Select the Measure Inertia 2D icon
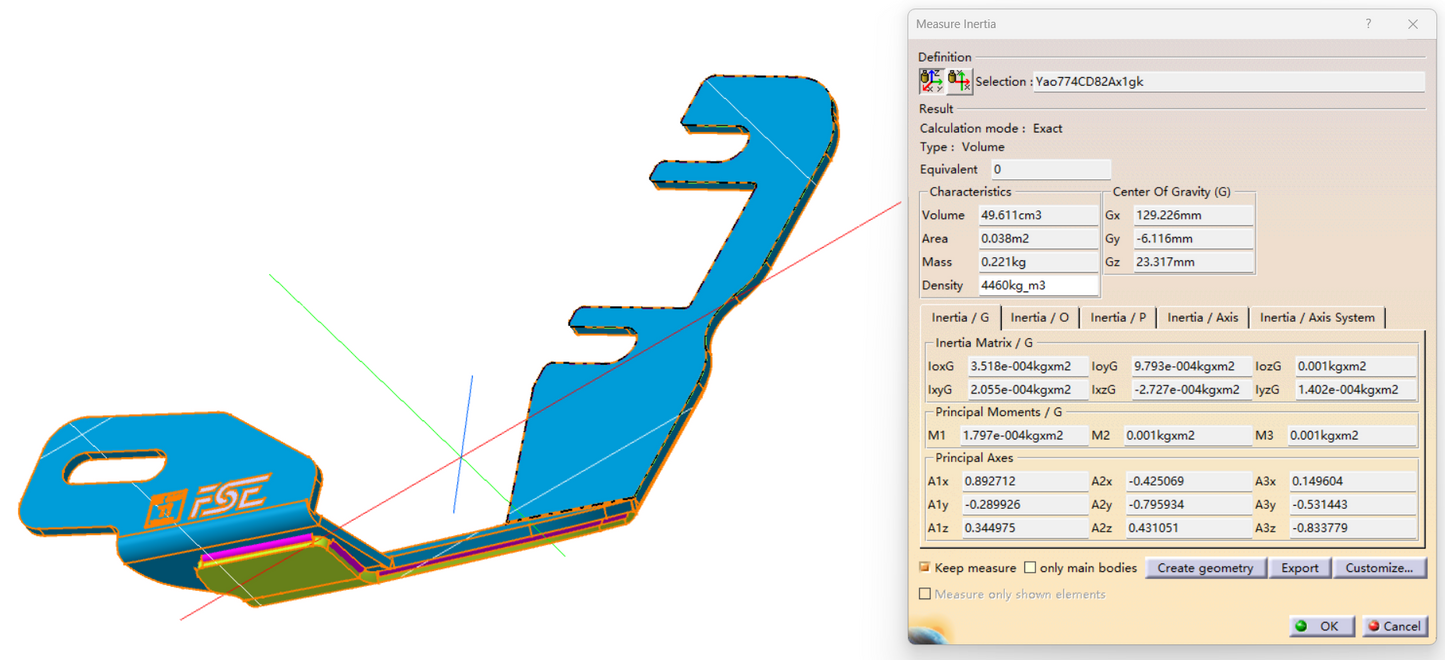 pyautogui.click(x=960, y=81)
